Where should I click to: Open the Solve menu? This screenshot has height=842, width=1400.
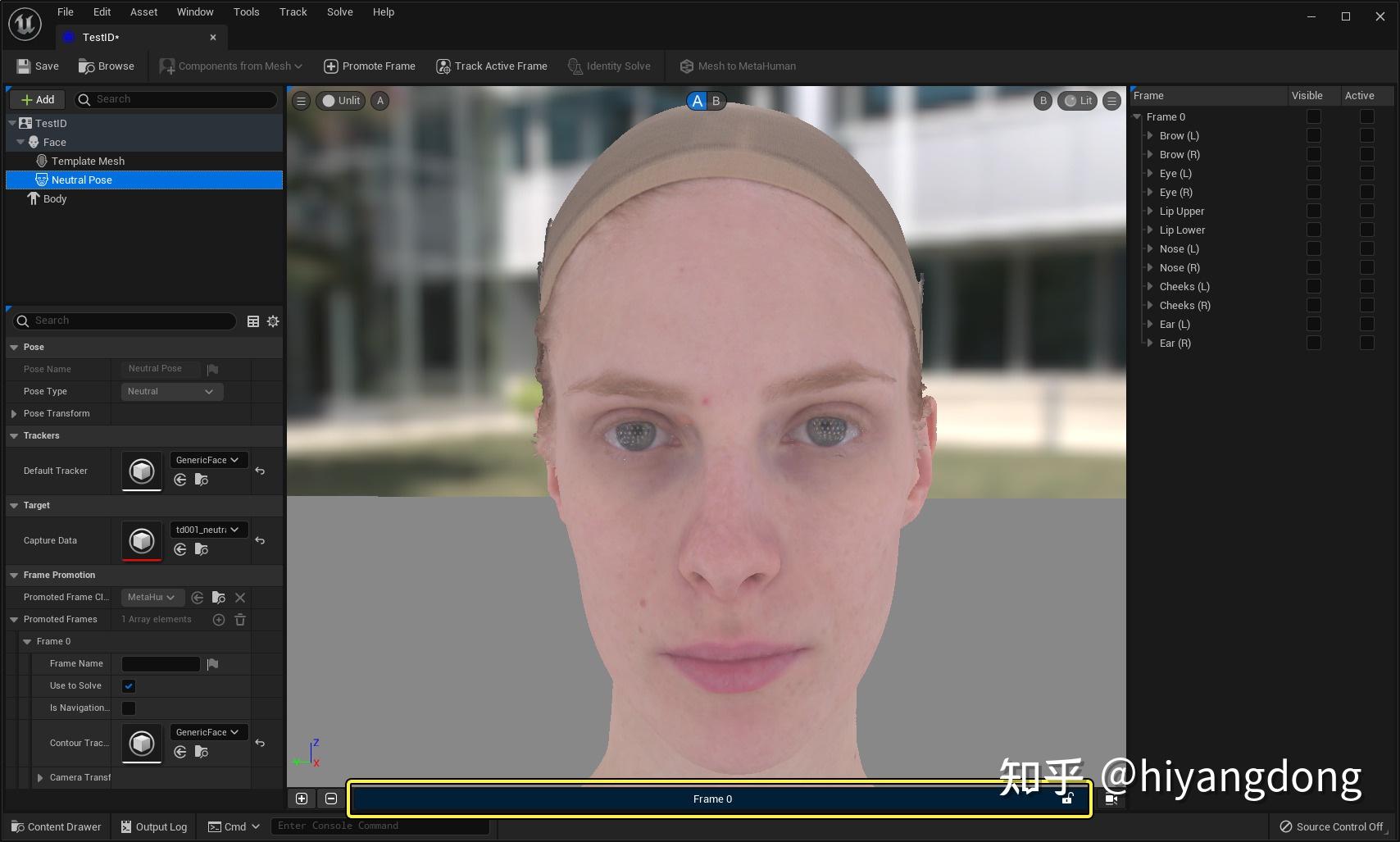coord(339,12)
